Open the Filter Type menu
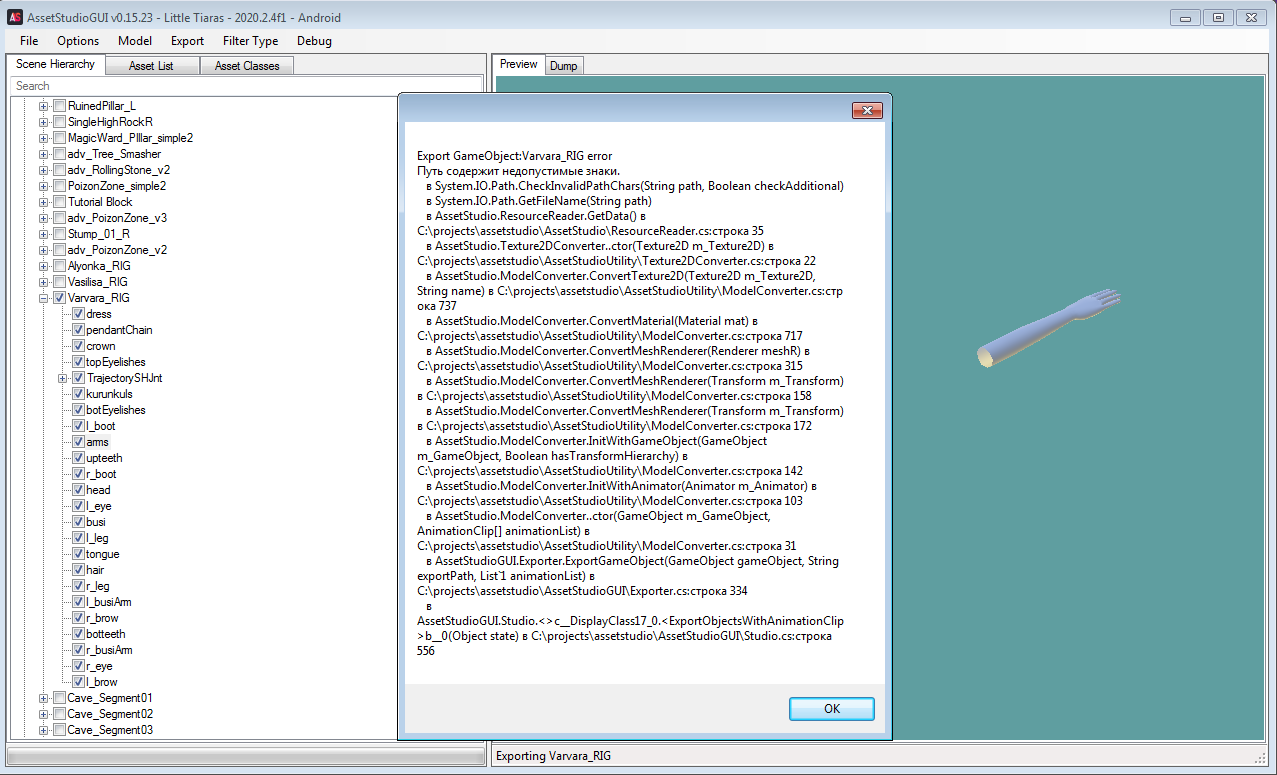 250,41
